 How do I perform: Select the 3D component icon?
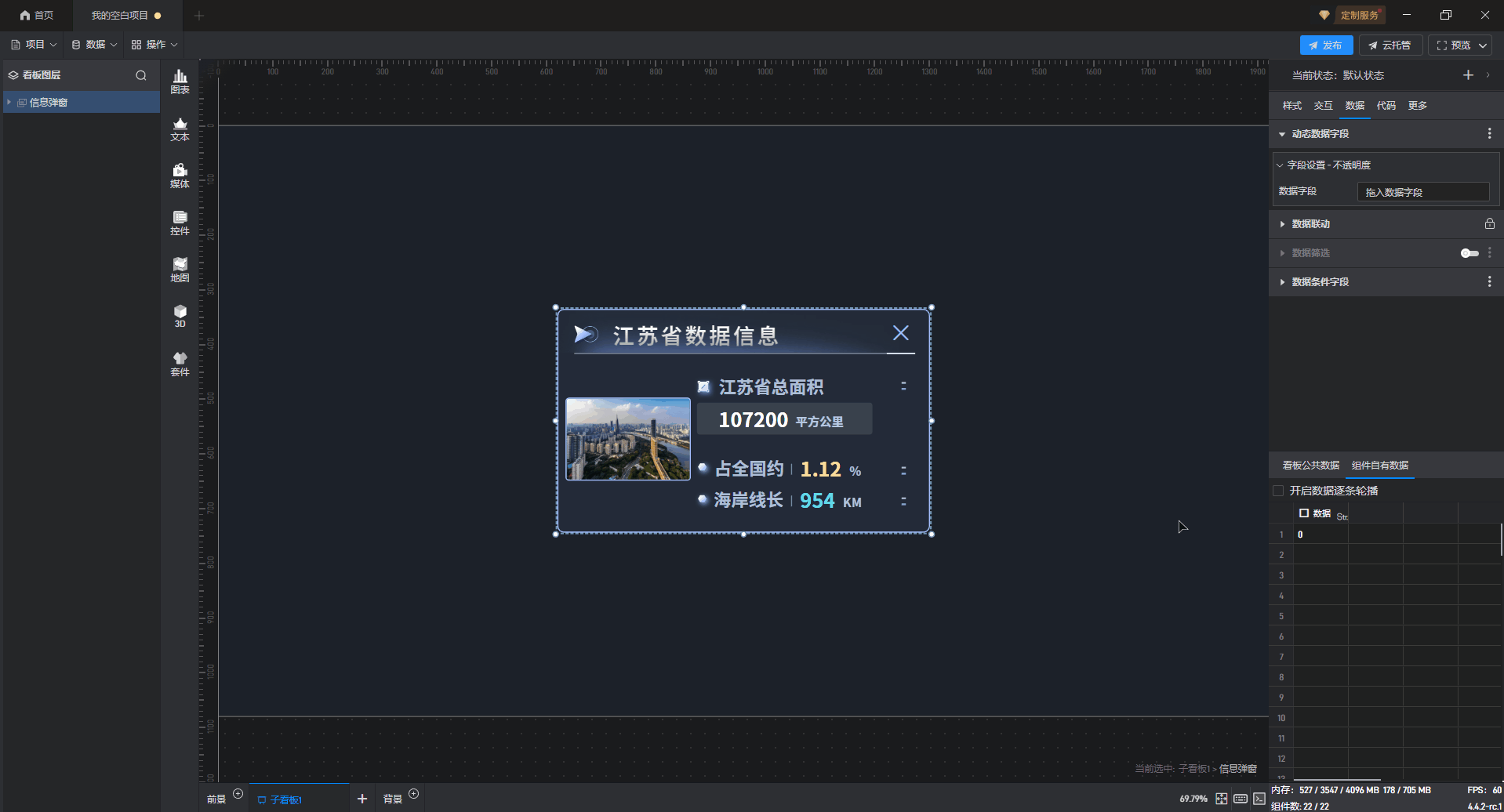pos(180,316)
